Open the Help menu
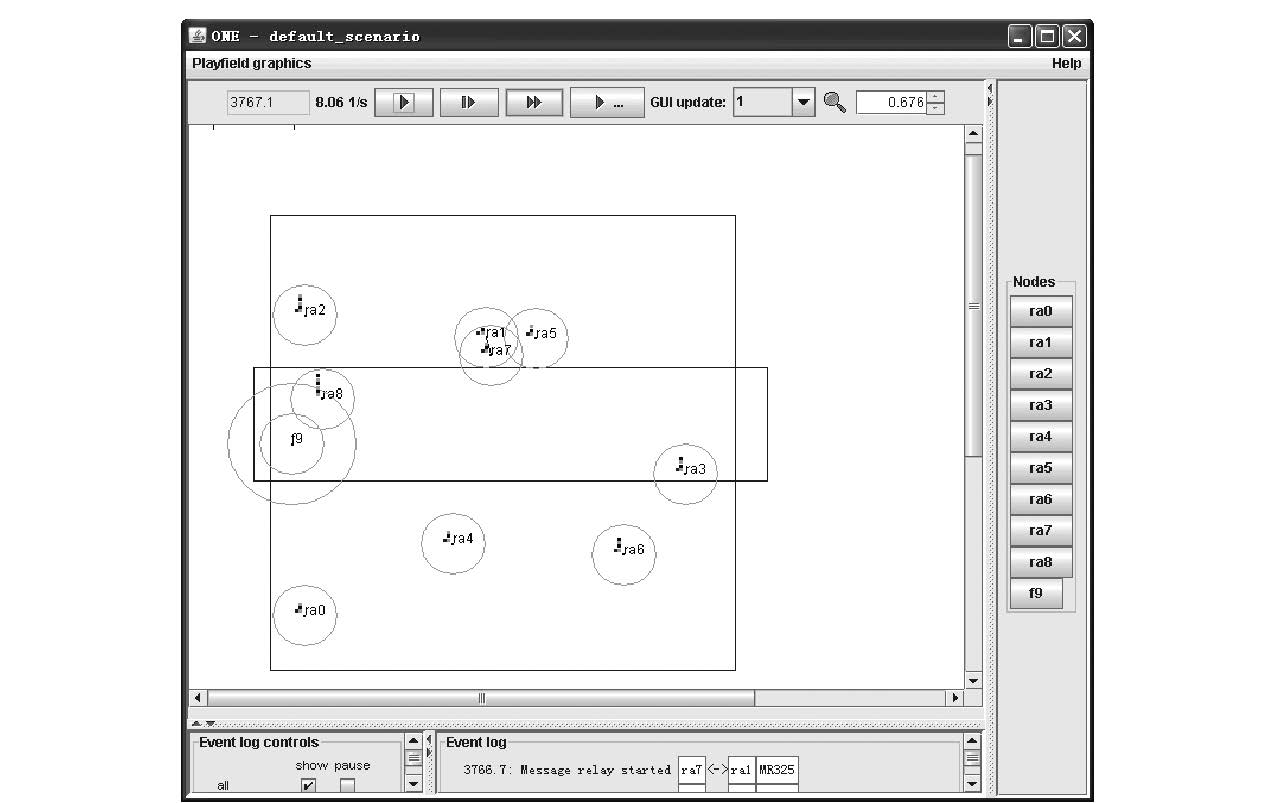Viewport: 1276px width, 803px height. pyautogui.click(x=1066, y=63)
